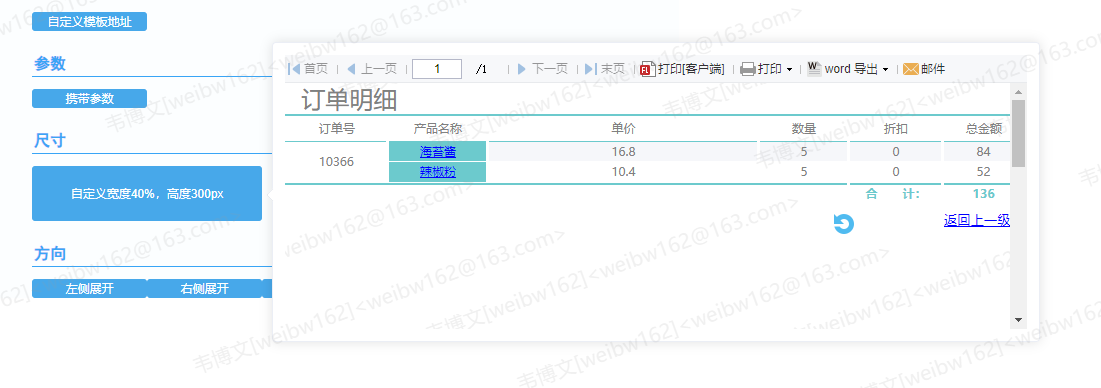Click the 携带参数 button

tap(89, 98)
